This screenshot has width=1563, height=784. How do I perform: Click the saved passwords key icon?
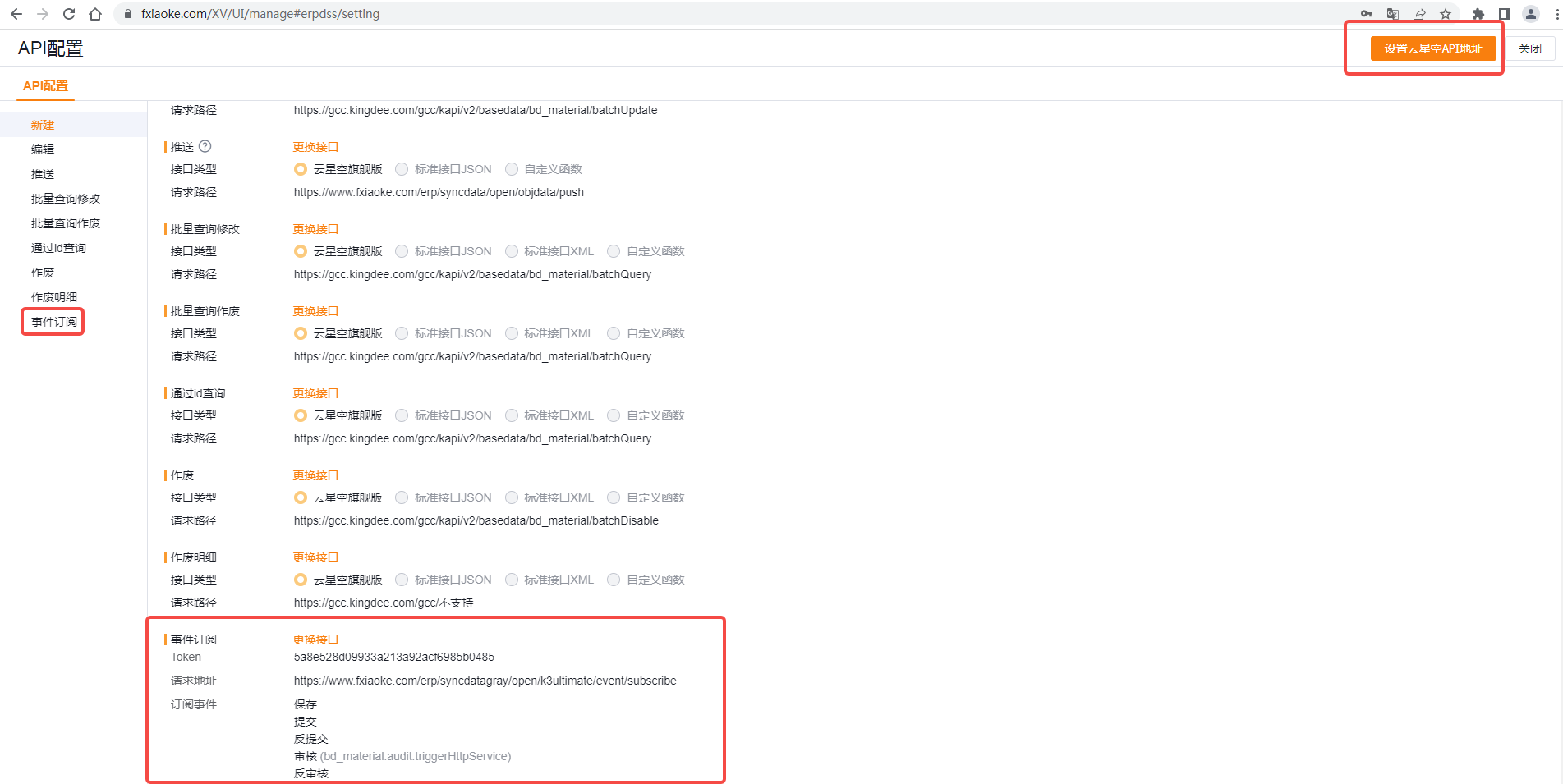click(1367, 14)
